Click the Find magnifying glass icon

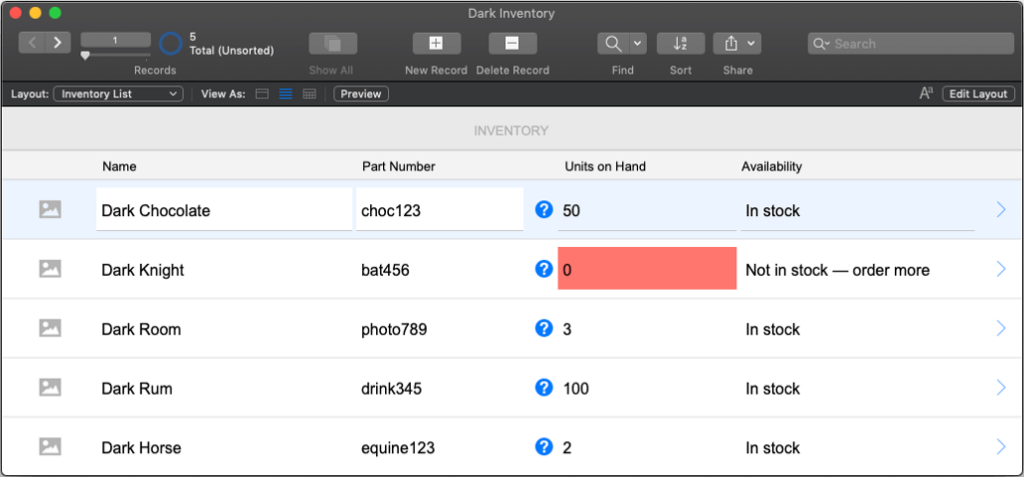click(x=612, y=43)
